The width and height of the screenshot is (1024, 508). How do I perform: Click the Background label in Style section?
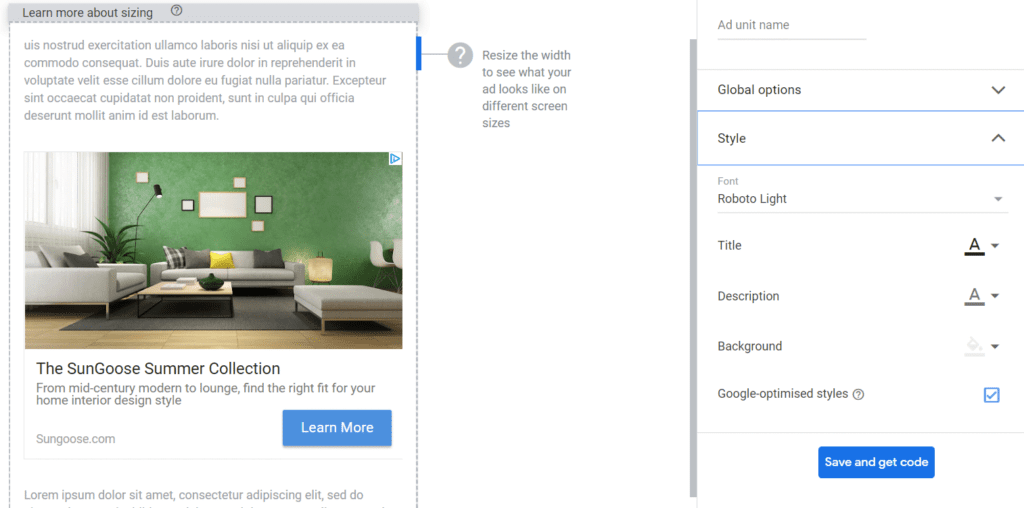(x=750, y=346)
